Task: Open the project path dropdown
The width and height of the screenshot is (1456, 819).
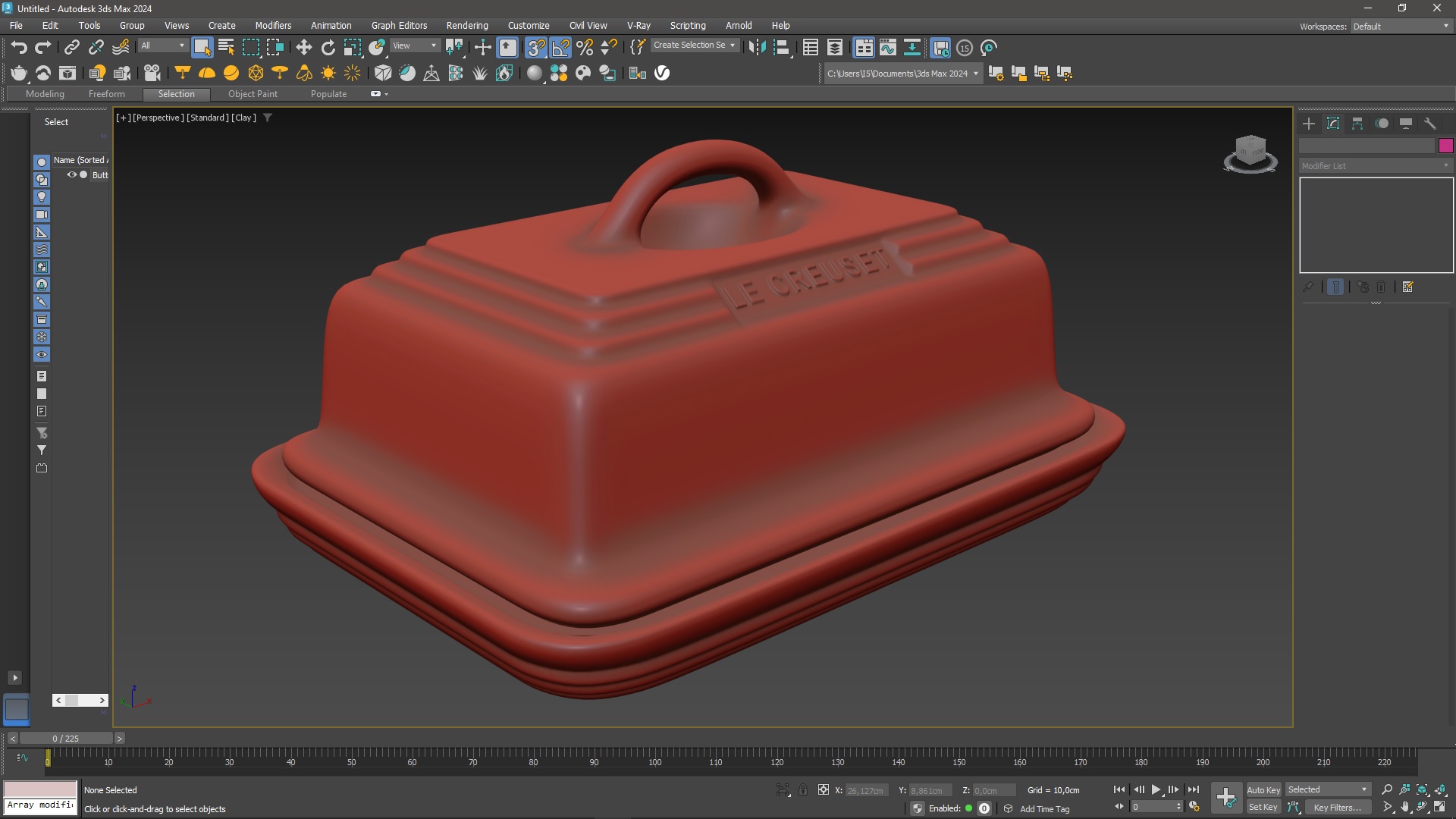Action: pos(903,74)
